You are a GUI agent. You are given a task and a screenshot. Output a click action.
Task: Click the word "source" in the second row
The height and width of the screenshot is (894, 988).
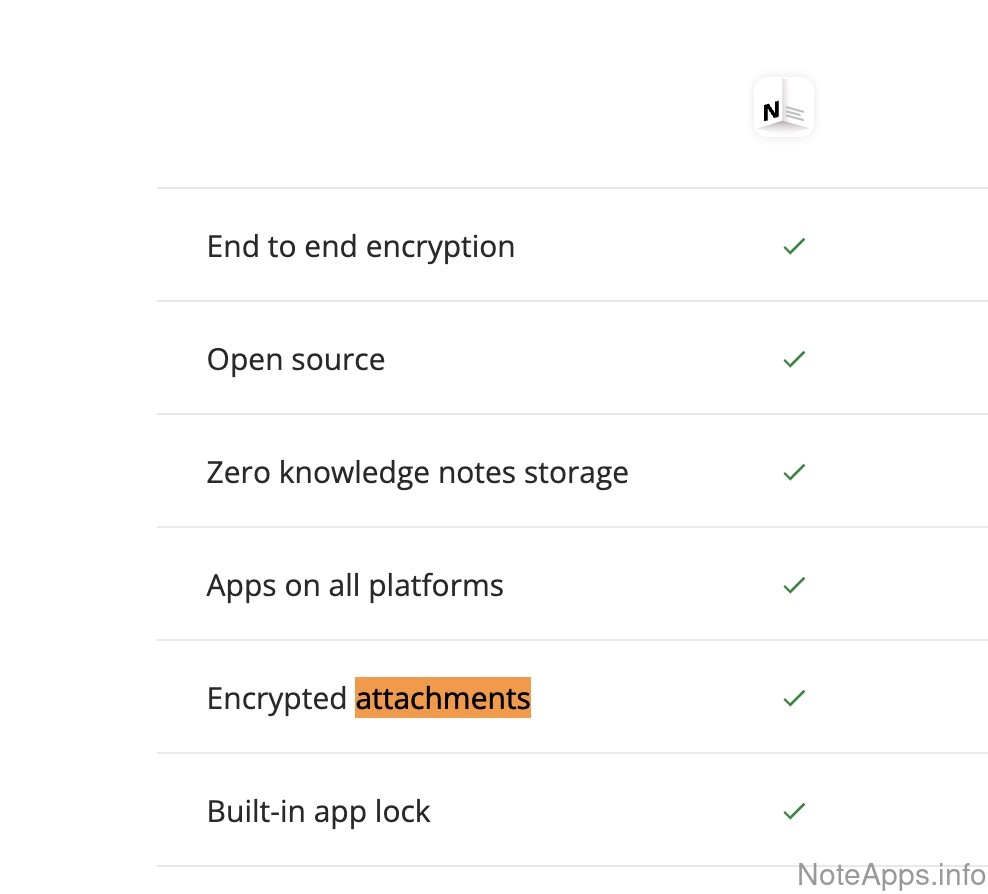point(338,361)
